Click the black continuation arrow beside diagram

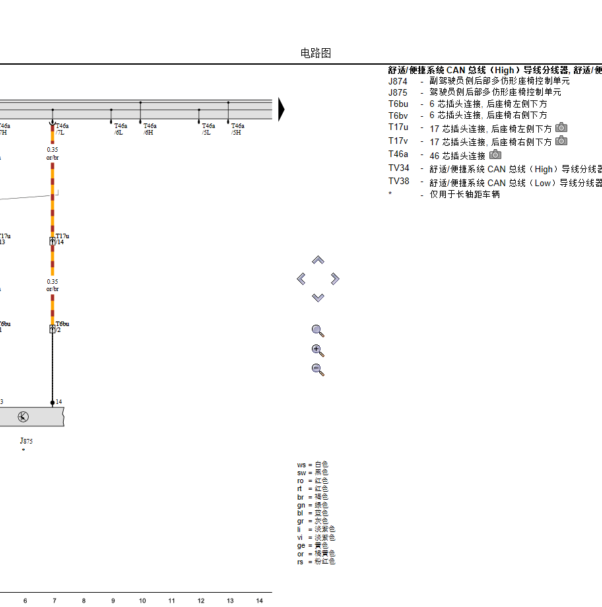coord(281,110)
